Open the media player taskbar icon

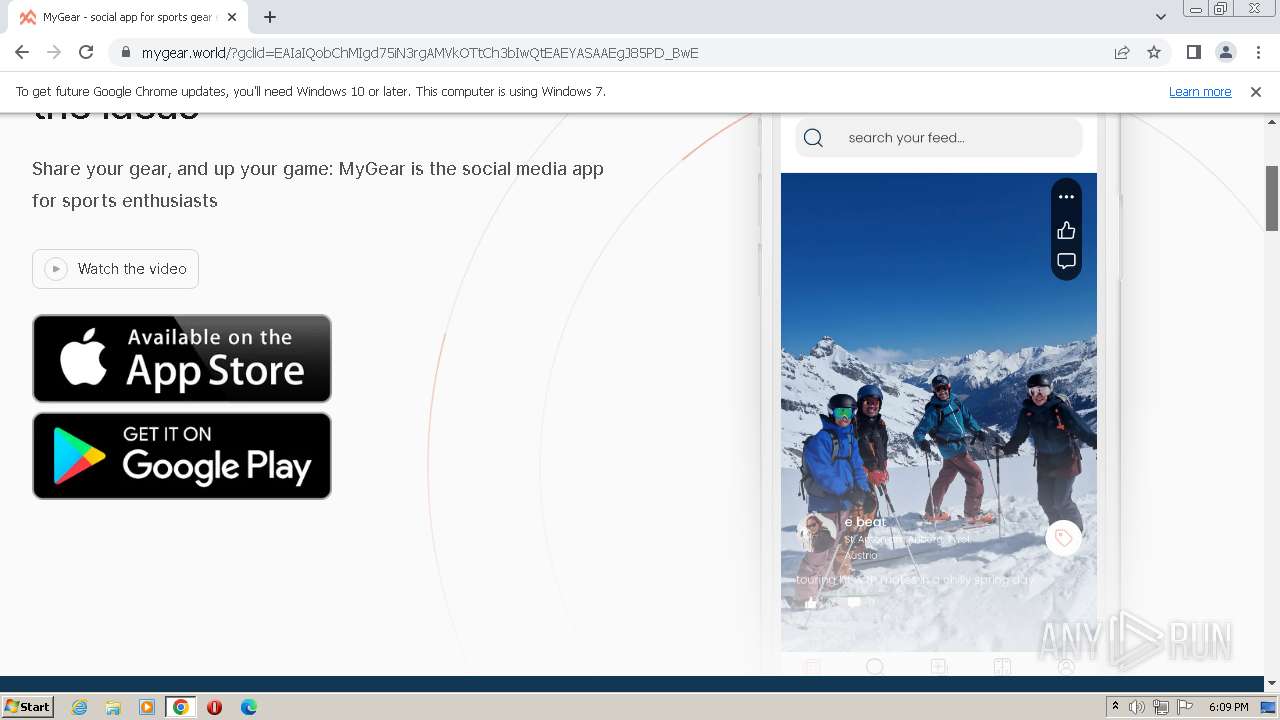147,707
